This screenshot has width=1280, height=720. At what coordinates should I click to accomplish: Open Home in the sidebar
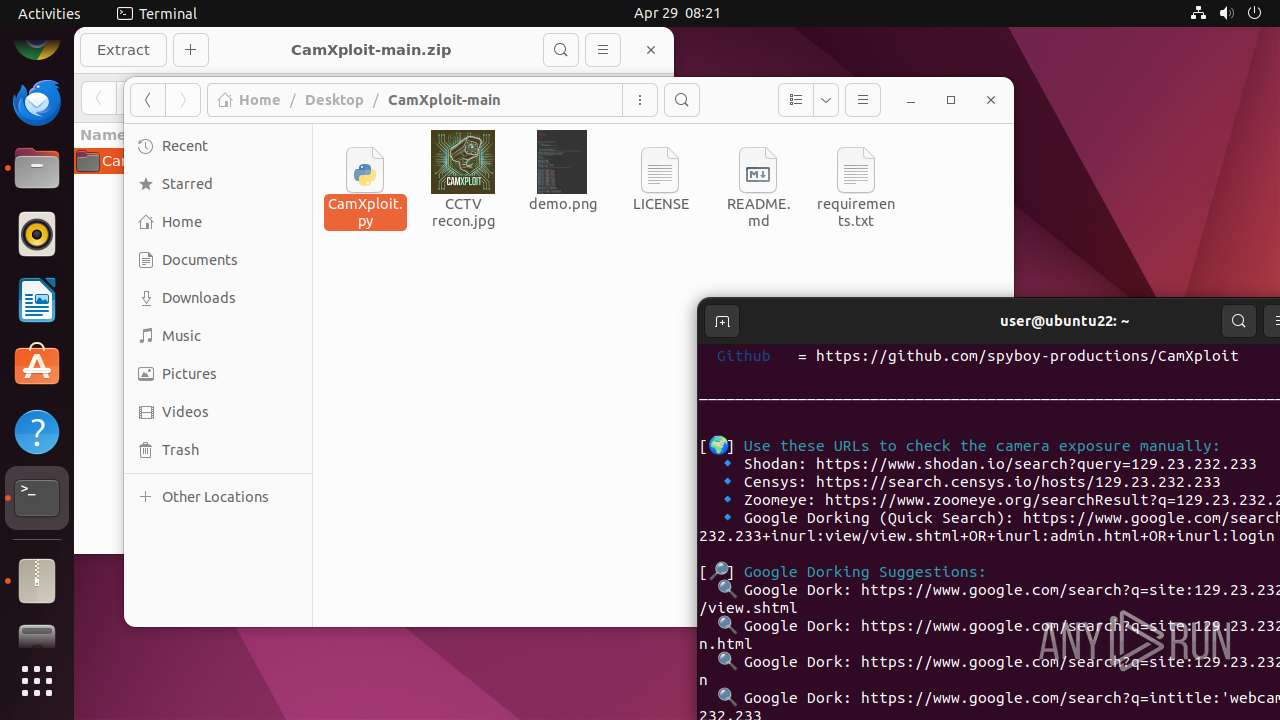(218, 222)
